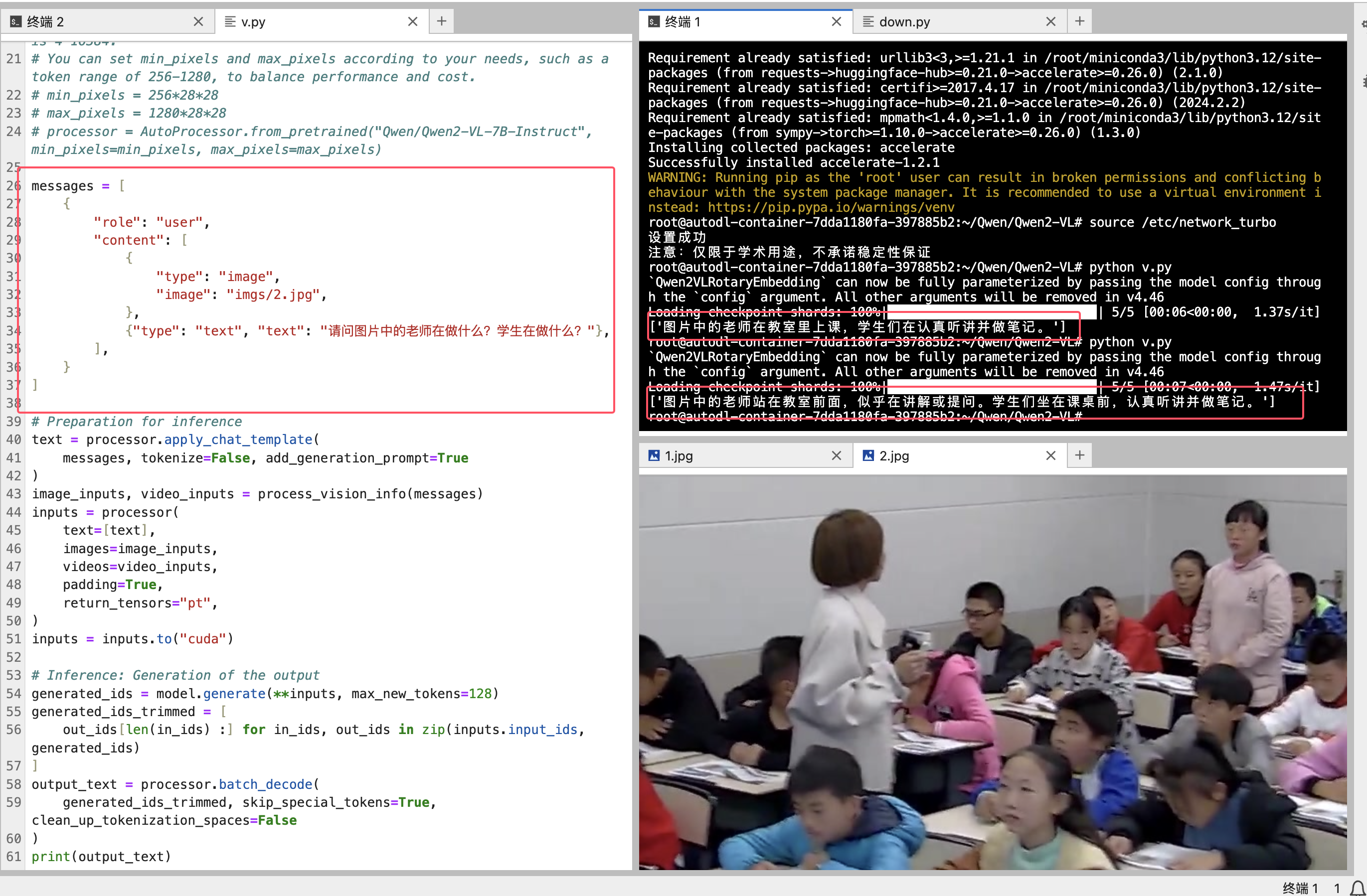Click 终端 1 label in status bar
The height and width of the screenshot is (896, 1367).
coord(1300,888)
